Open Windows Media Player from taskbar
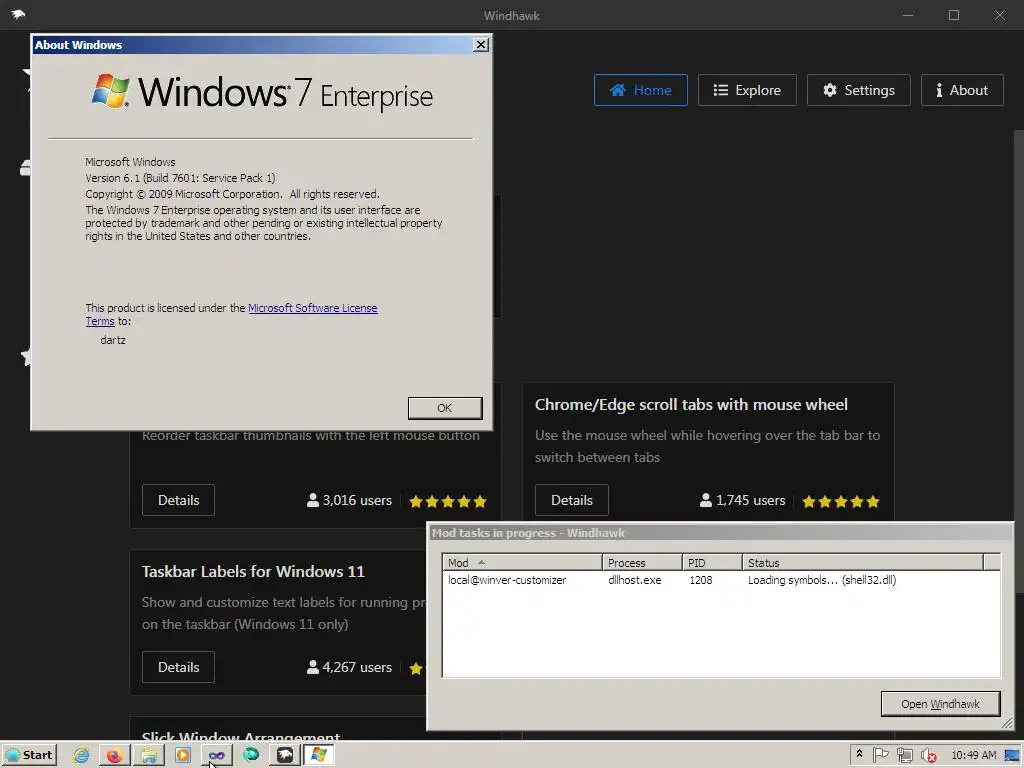The width and height of the screenshot is (1024, 768). [183, 755]
